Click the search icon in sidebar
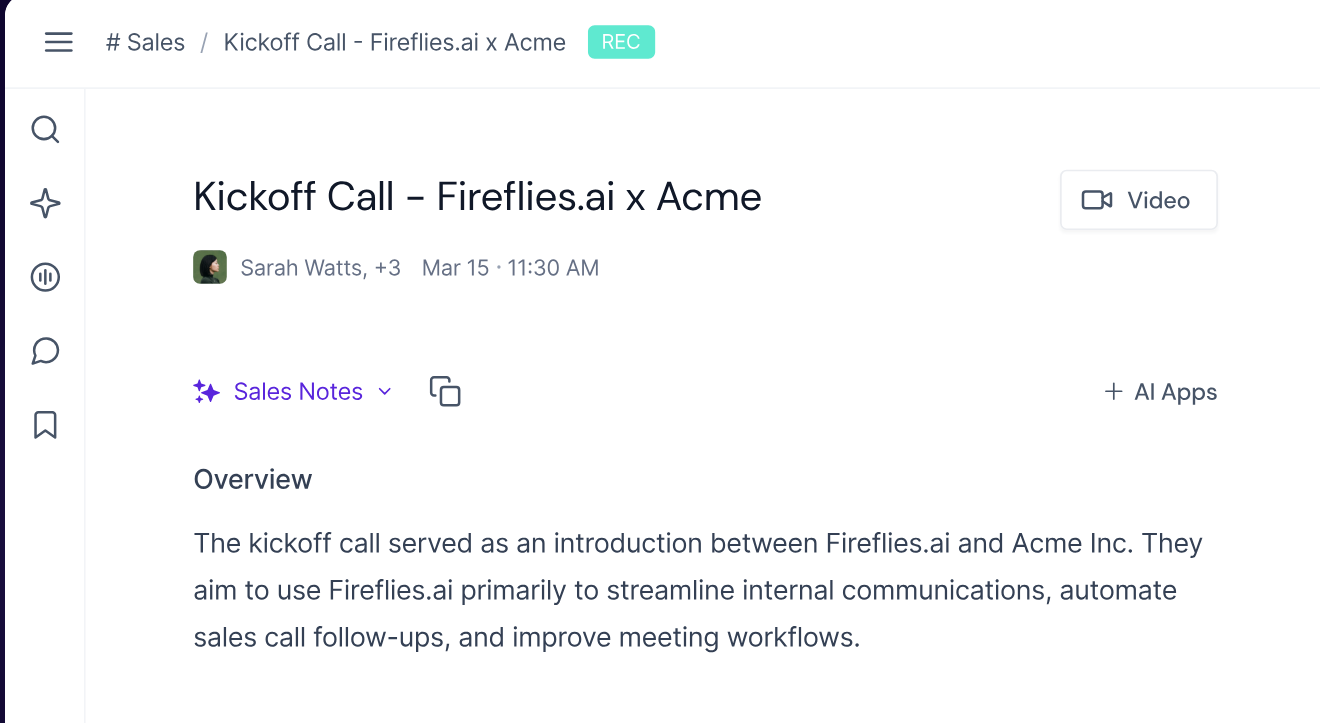The height and width of the screenshot is (723, 1320). [x=45, y=130]
